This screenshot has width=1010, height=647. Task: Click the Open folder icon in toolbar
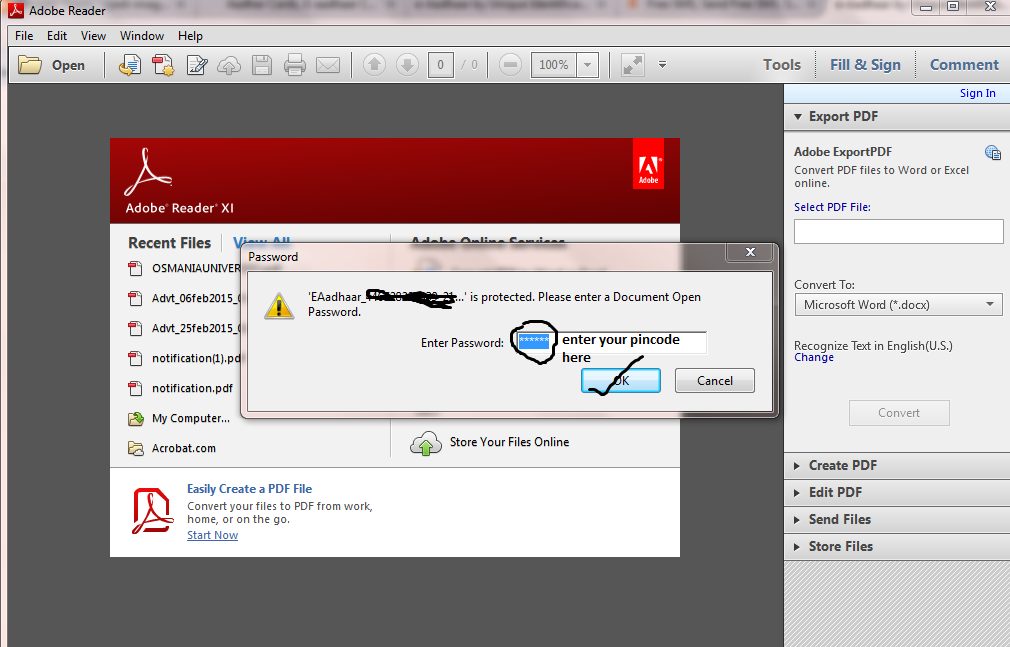[30, 65]
